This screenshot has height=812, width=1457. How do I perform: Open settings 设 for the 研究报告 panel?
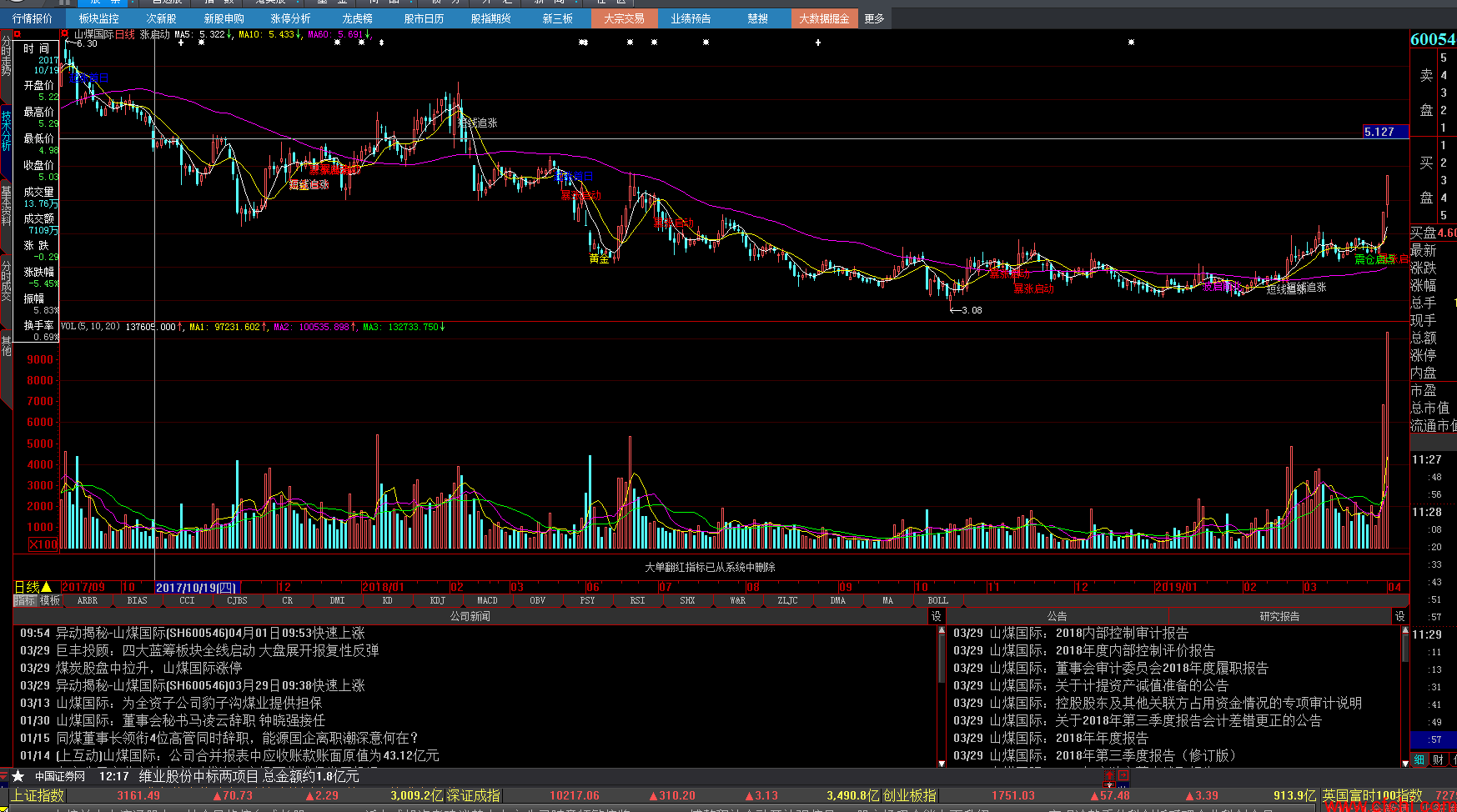(1400, 616)
